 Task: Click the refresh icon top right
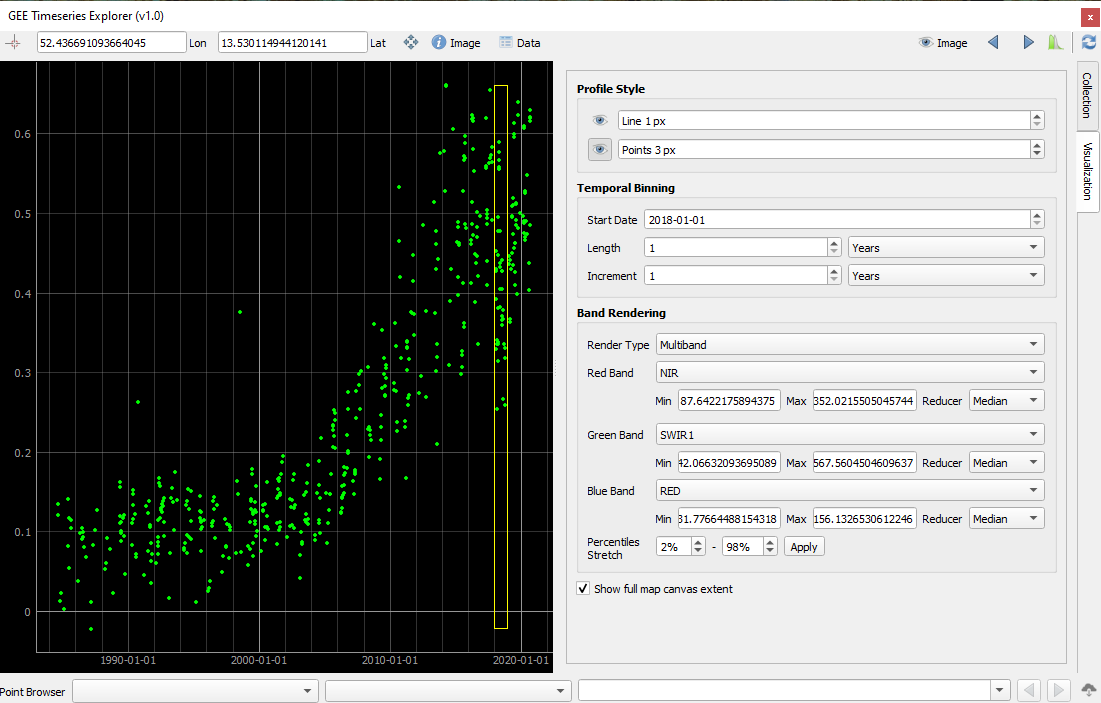pyautogui.click(x=1089, y=43)
